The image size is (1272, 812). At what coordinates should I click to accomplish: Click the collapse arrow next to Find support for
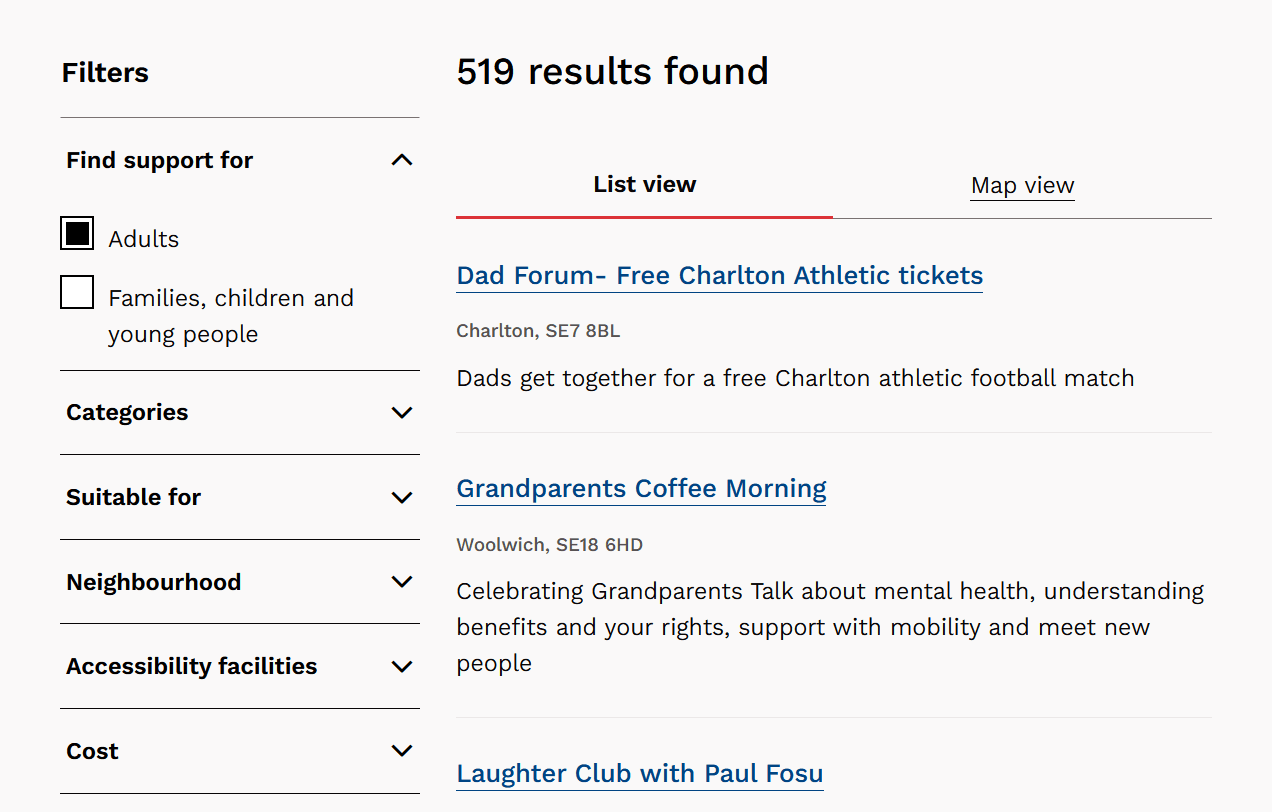403,159
